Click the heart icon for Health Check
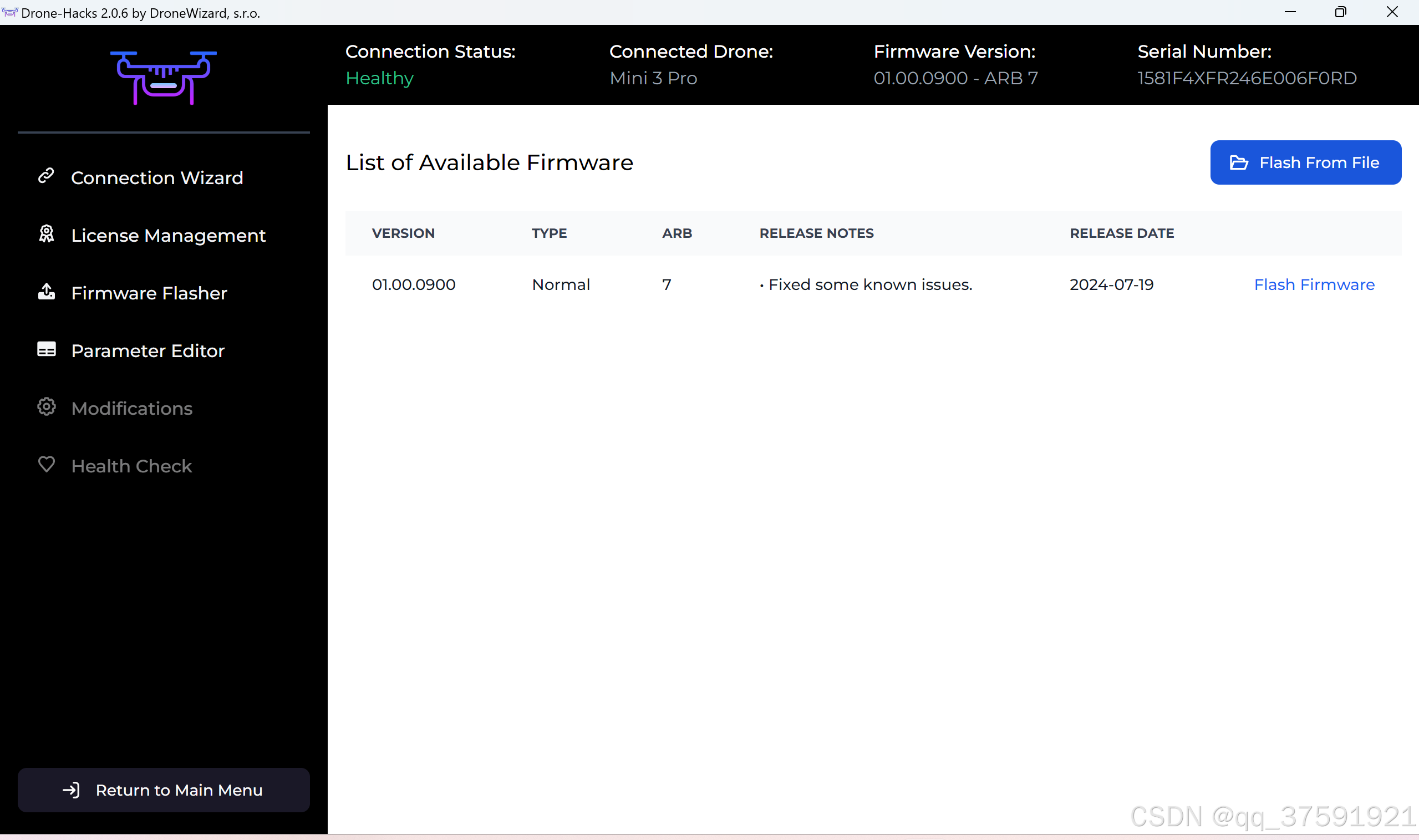Image resolution: width=1419 pixels, height=840 pixels. [x=47, y=465]
